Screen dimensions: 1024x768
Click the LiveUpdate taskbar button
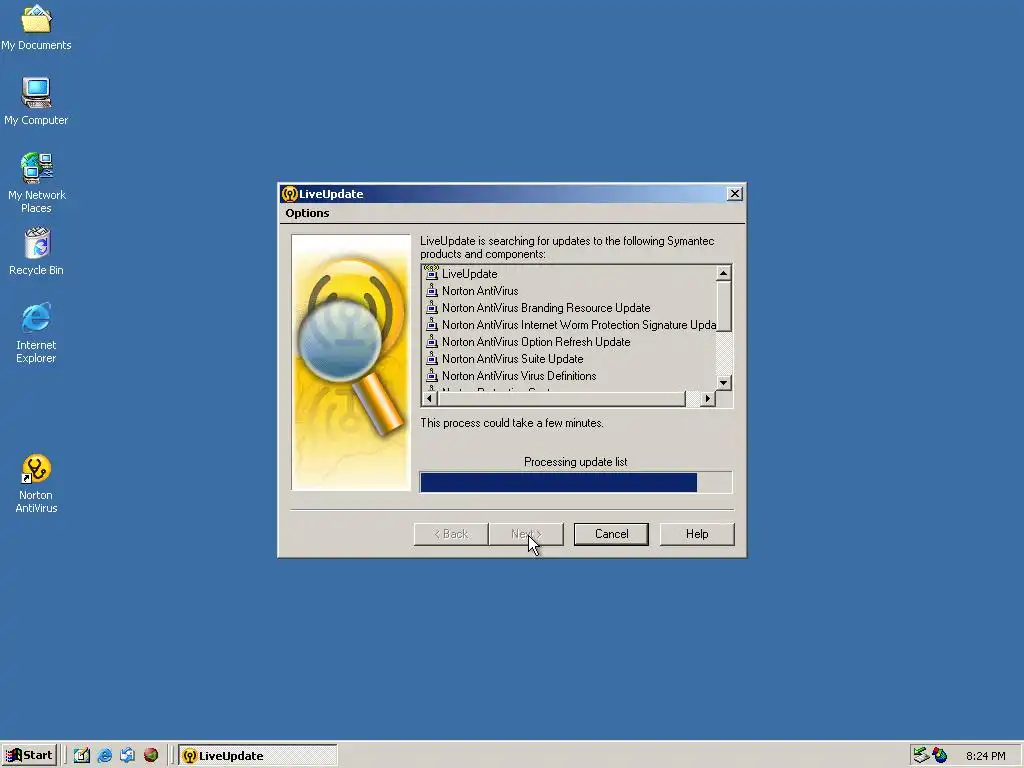tap(258, 756)
